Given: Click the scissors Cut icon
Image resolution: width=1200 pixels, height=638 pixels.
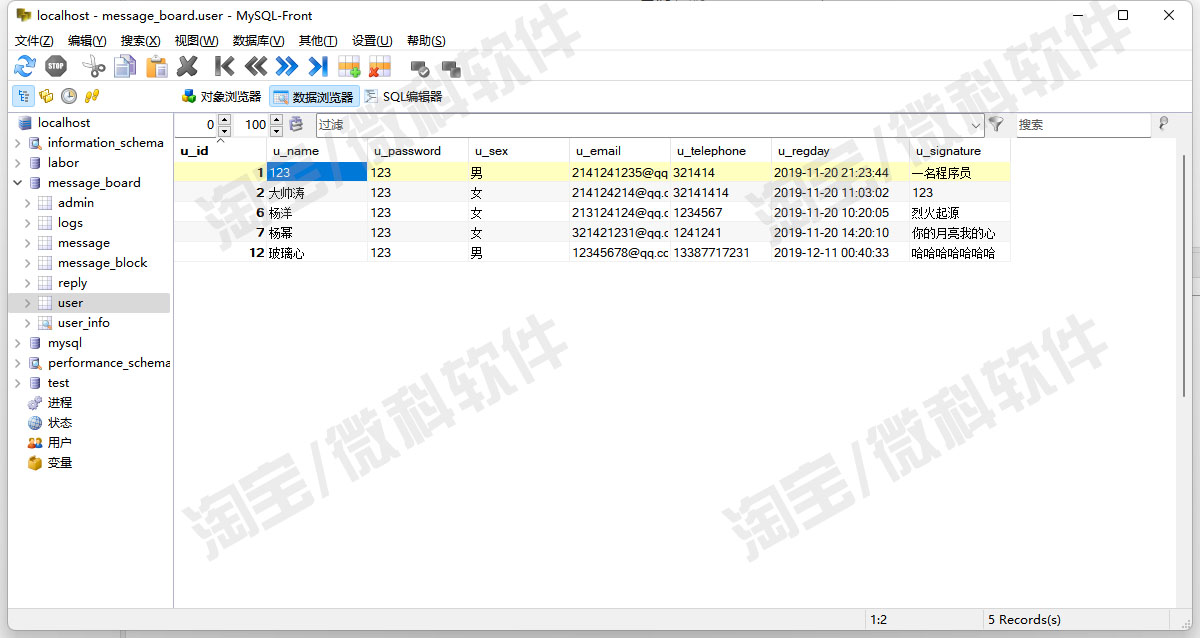Looking at the screenshot, I should 94,67.
